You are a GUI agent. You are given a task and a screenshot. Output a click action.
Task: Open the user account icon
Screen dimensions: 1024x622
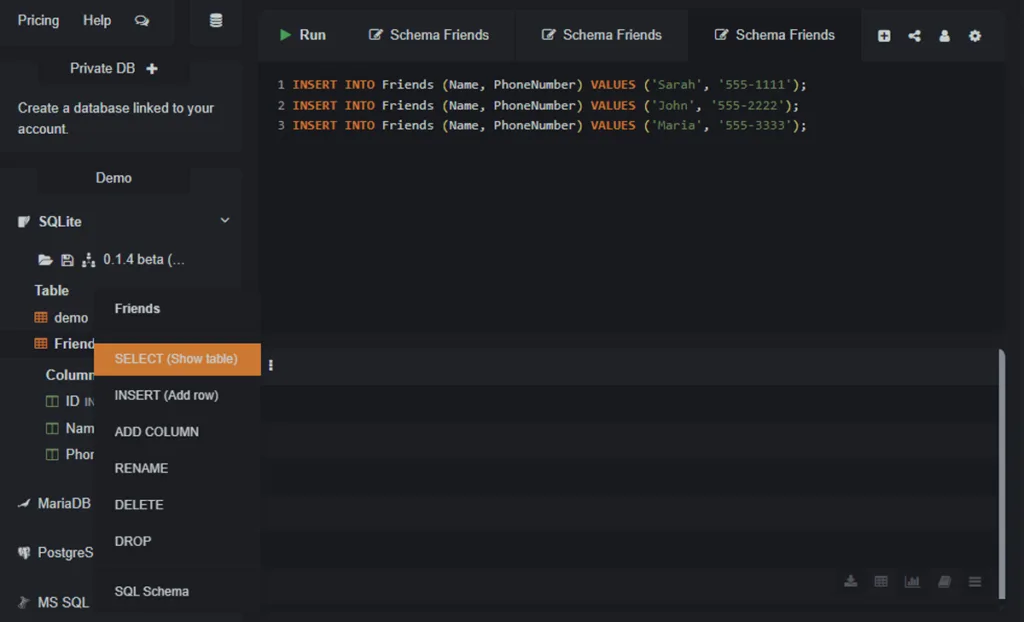click(944, 36)
